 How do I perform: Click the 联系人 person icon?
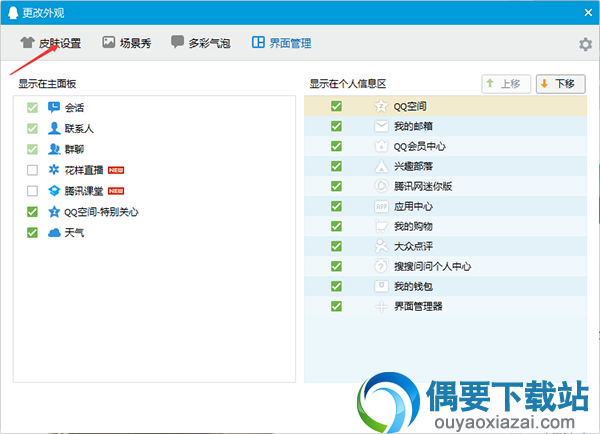click(54, 128)
